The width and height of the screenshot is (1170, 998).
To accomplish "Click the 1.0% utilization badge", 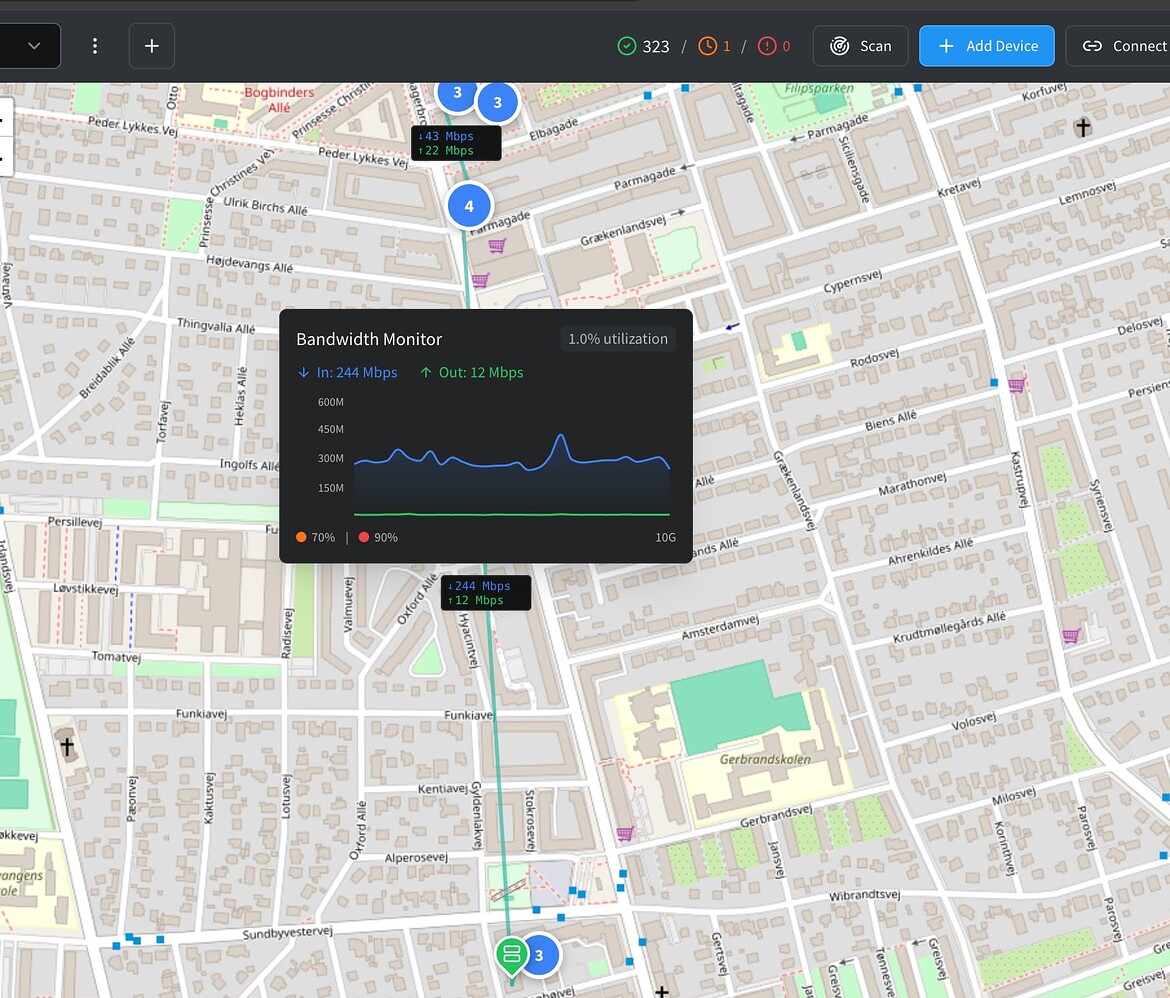I will [617, 339].
